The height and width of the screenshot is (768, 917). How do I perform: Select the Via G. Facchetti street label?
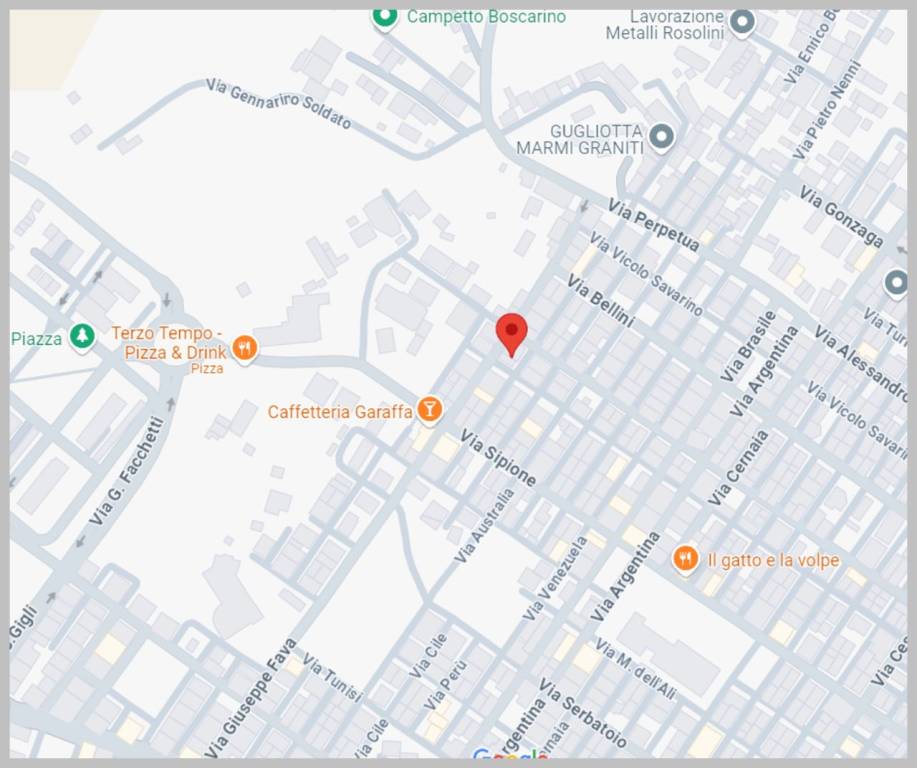point(126,471)
